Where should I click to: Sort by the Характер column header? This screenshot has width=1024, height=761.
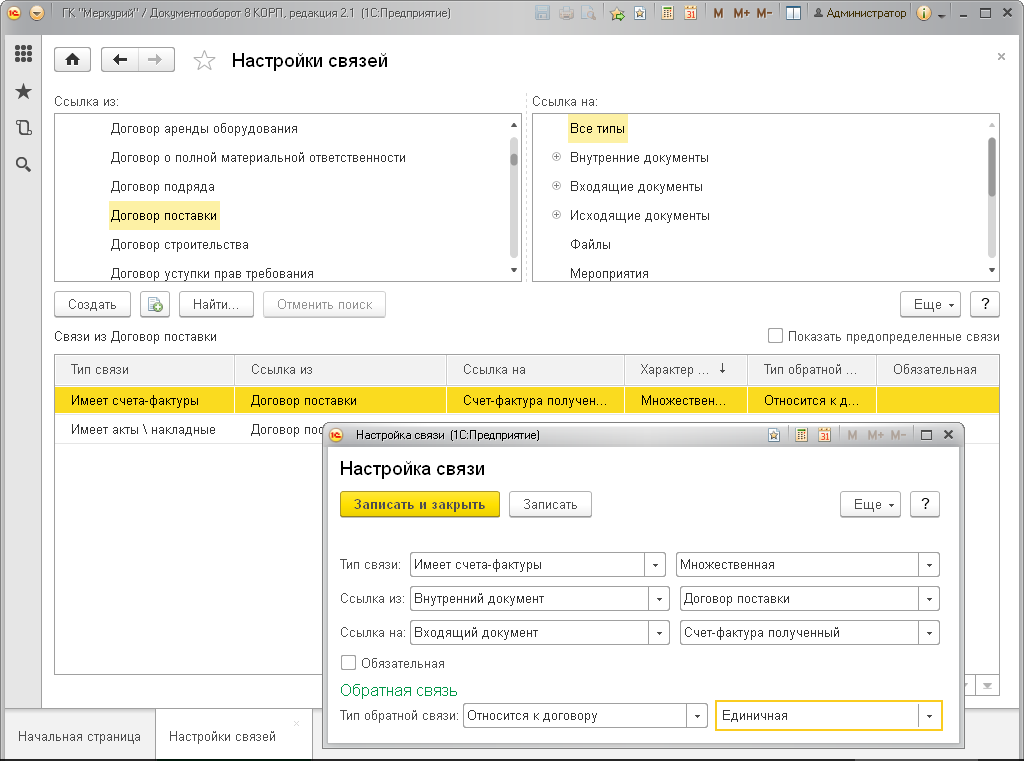686,370
